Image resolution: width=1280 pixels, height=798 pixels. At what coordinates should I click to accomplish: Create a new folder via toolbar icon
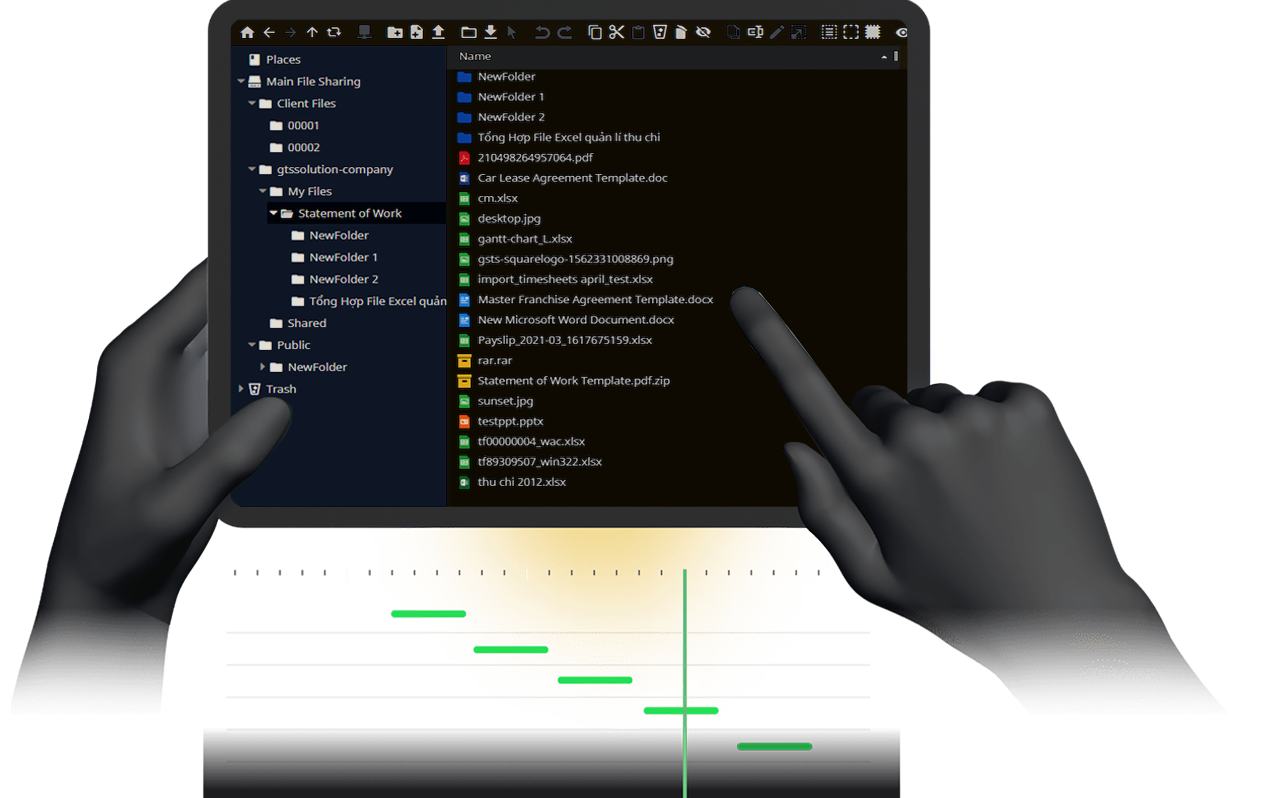(x=395, y=33)
